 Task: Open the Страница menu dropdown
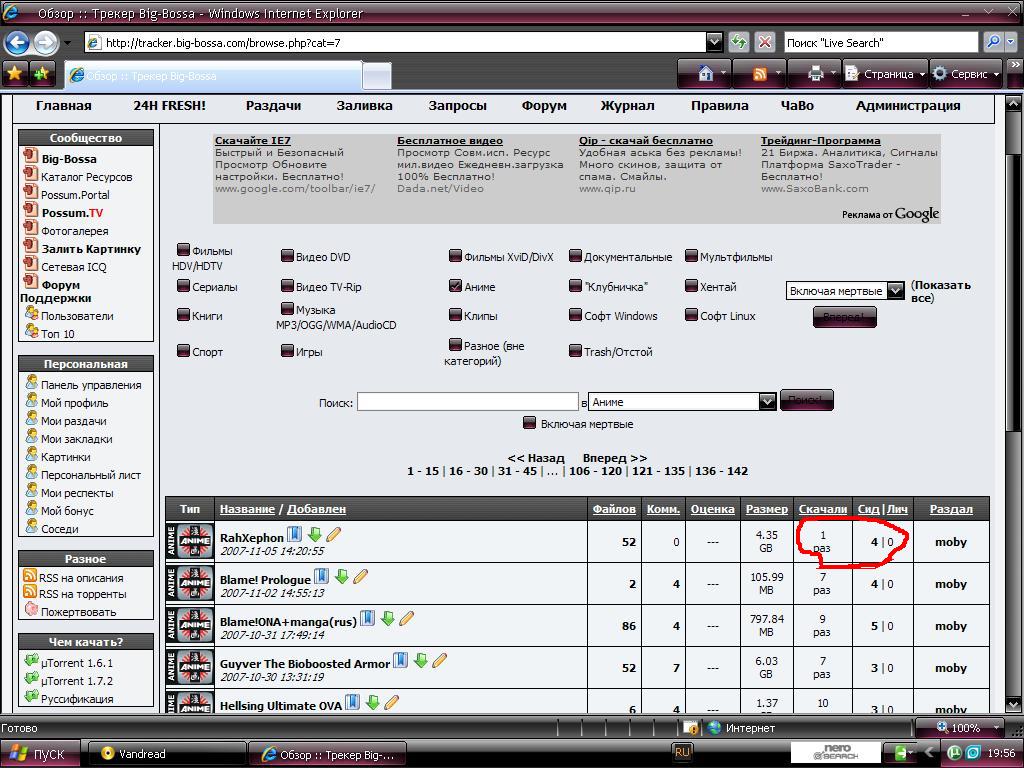(x=885, y=74)
